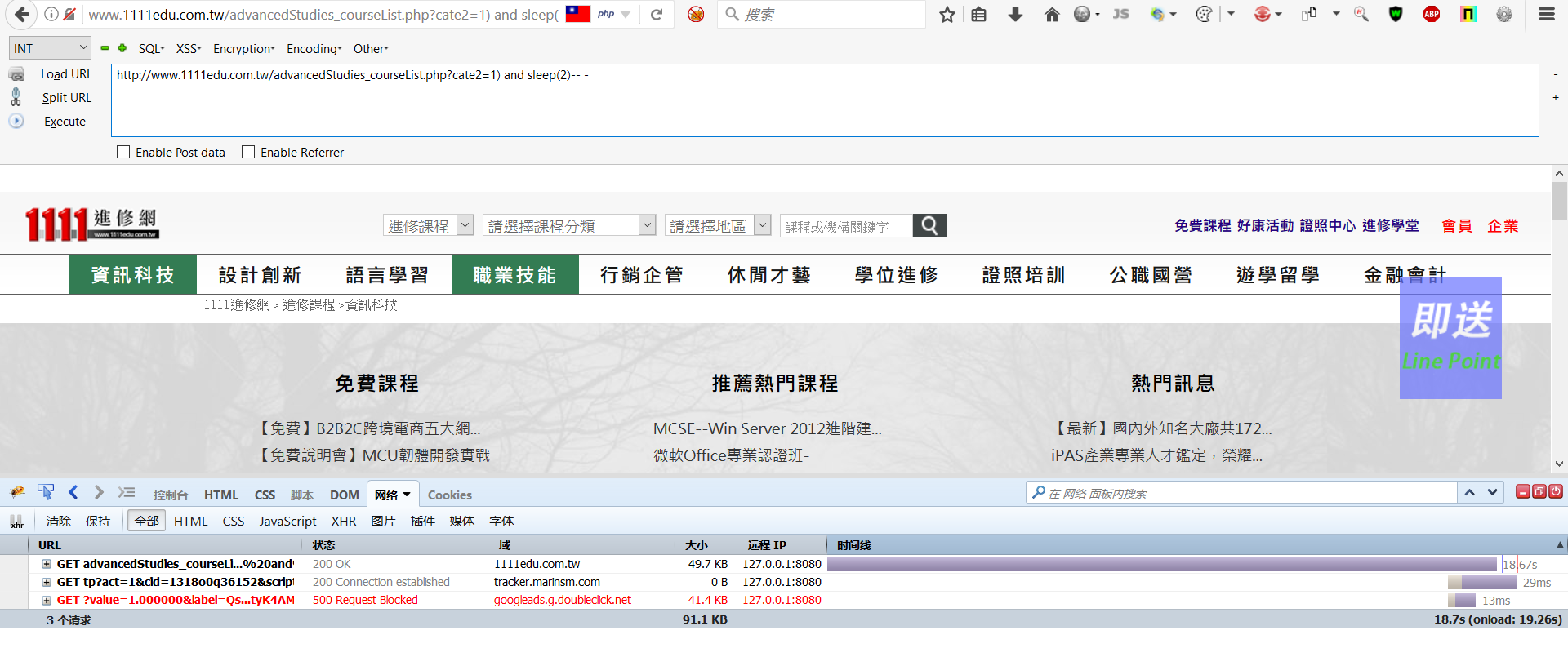The width and height of the screenshot is (1568, 648).
Task: Open the Other dropdown menu in HackBar
Action: pyautogui.click(x=371, y=49)
